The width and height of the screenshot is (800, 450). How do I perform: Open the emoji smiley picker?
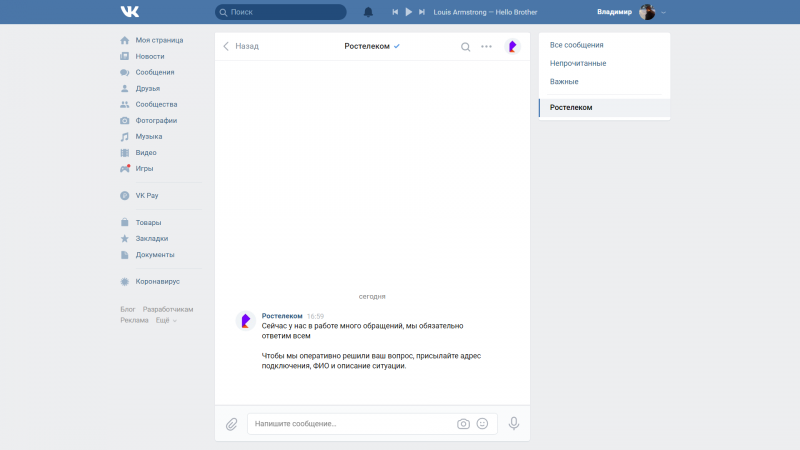482,424
